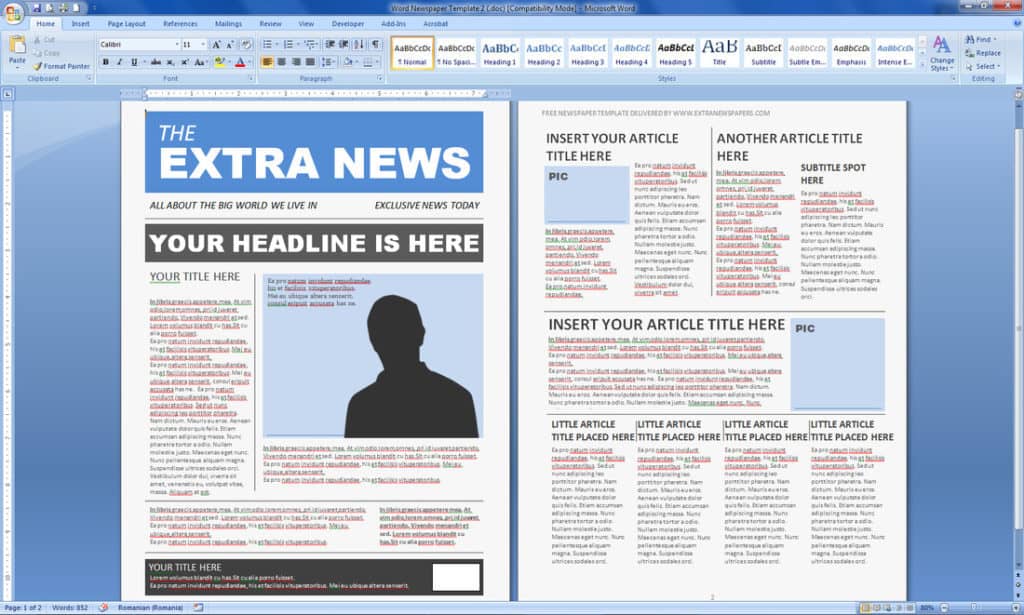
Task: Click the vertical scrollbar down arrow
Action: 1018,567
